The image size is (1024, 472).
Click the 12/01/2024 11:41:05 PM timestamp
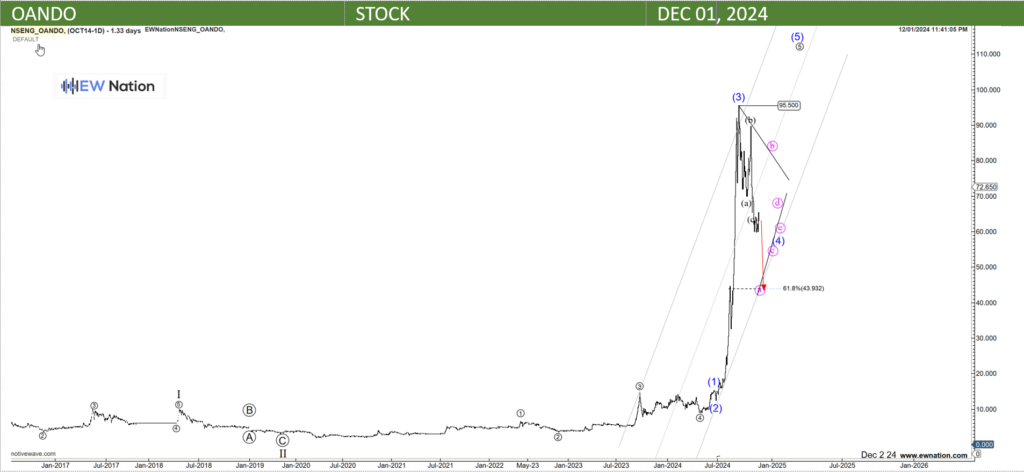point(933,29)
